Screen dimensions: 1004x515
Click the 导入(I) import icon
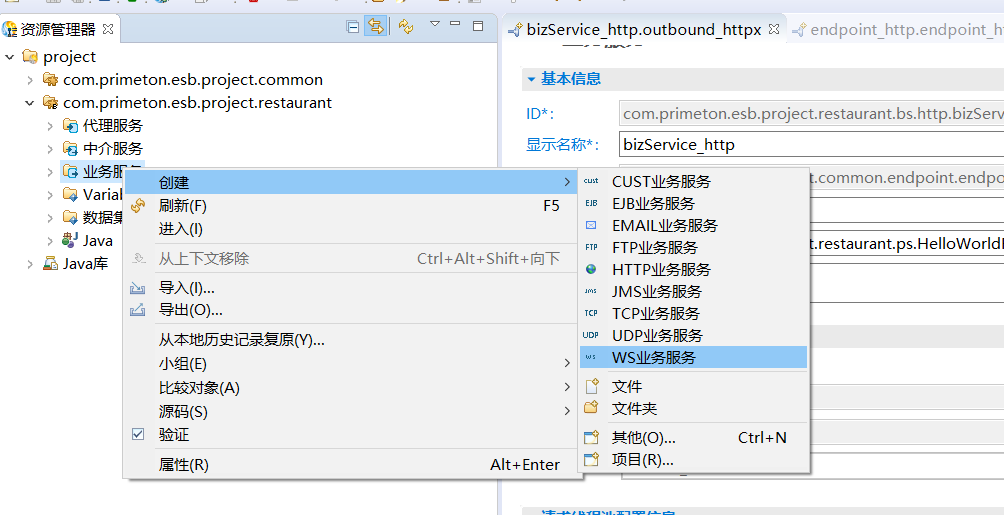(138, 288)
